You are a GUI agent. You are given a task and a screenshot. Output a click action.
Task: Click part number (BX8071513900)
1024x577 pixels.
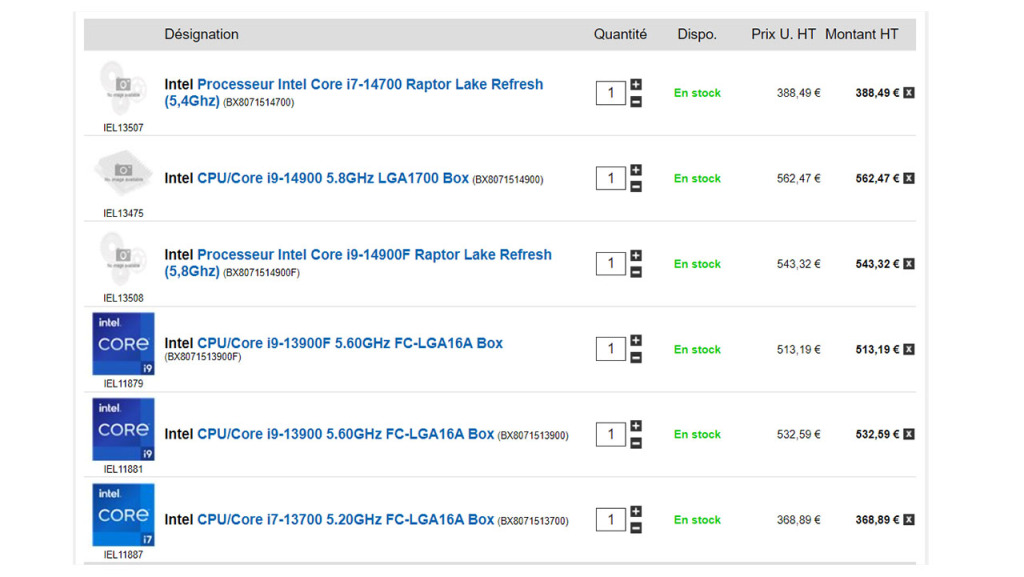click(533, 436)
